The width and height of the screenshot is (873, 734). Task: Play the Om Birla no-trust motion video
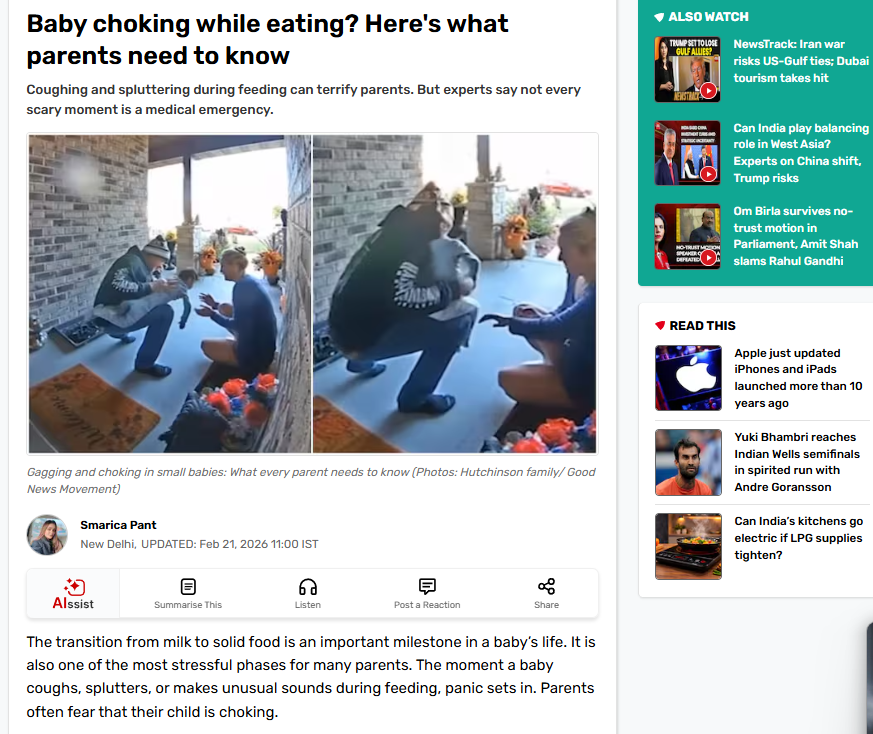688,236
